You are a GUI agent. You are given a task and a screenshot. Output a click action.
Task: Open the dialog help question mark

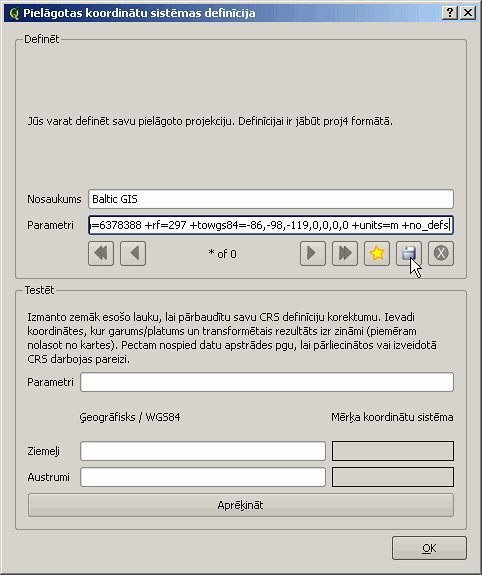tap(450, 13)
